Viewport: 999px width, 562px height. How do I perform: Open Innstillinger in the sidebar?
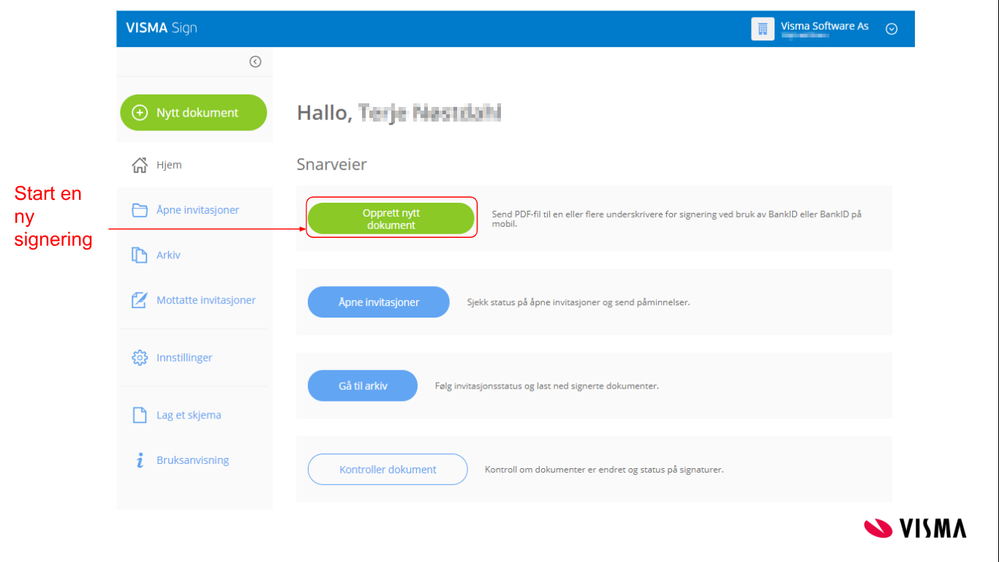pyautogui.click(x=184, y=357)
